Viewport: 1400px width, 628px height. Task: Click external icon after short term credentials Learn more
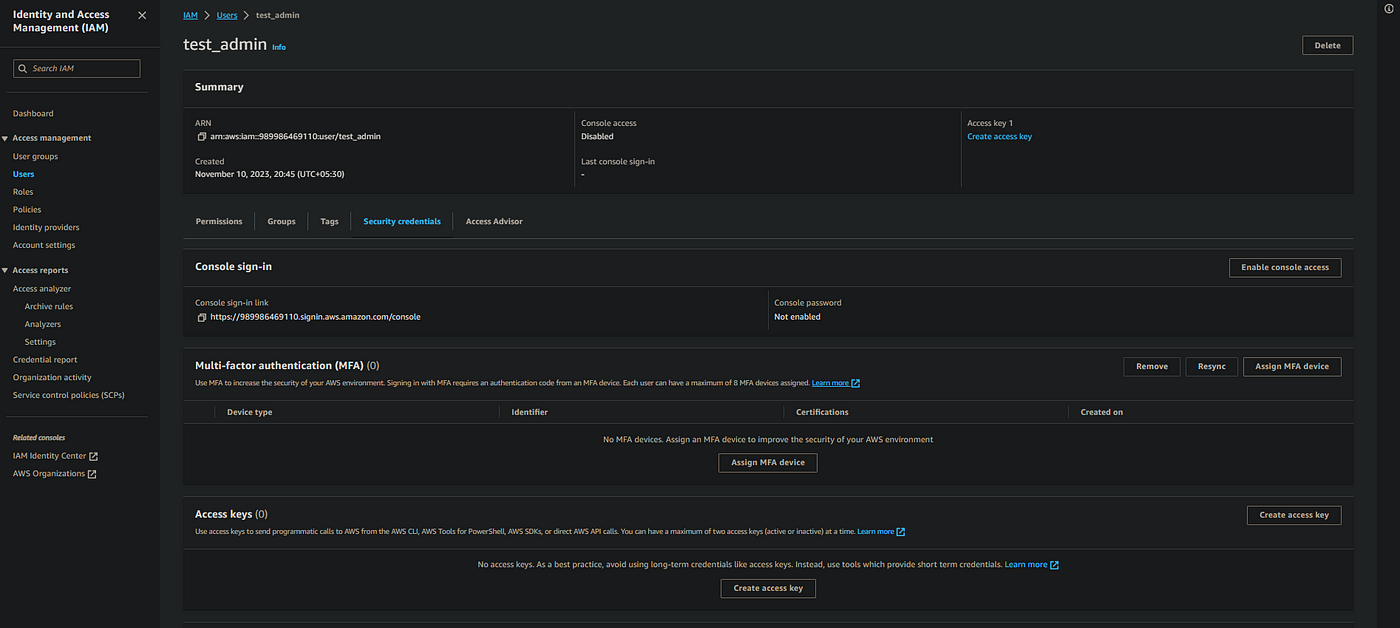click(x=1055, y=565)
